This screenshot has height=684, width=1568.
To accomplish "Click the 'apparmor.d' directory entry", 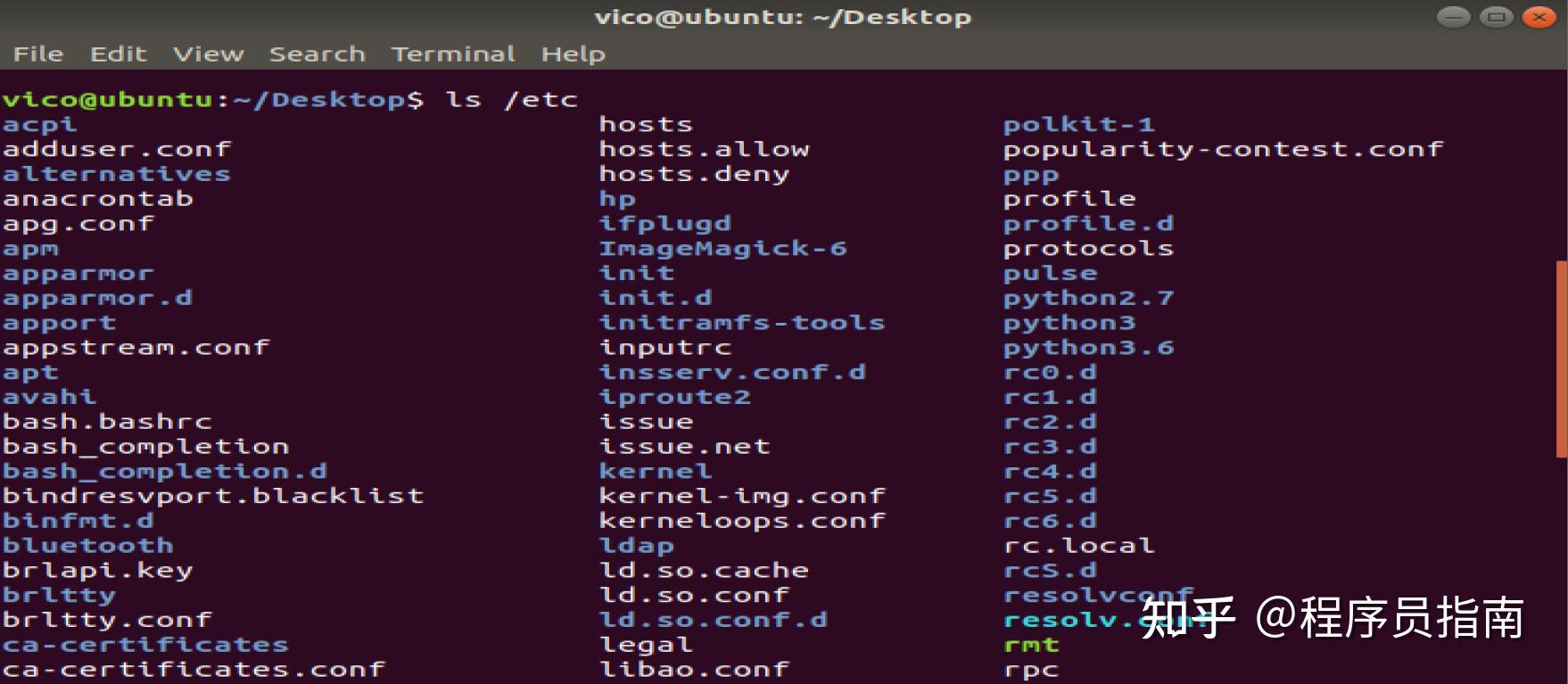I will [x=98, y=298].
